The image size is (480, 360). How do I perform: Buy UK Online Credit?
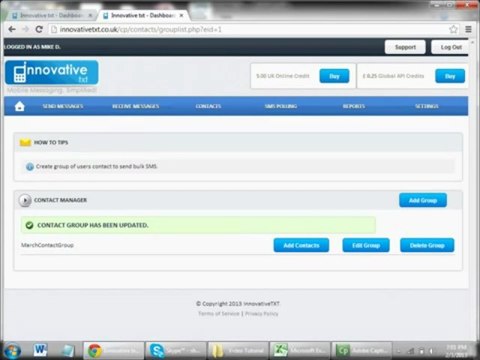tap(334, 76)
